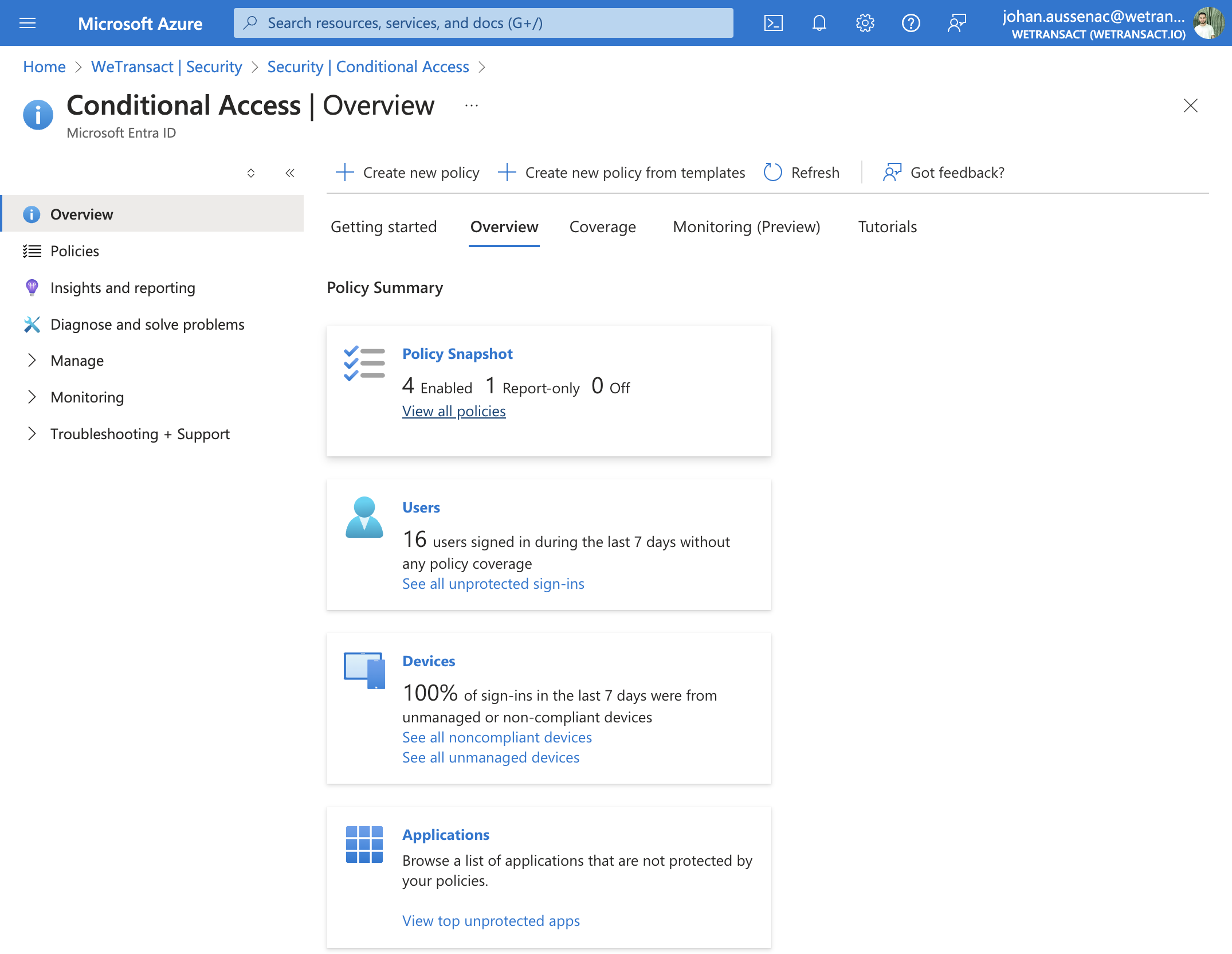Click the View all policies link
The height and width of the screenshot is (954, 1232).
click(x=454, y=411)
